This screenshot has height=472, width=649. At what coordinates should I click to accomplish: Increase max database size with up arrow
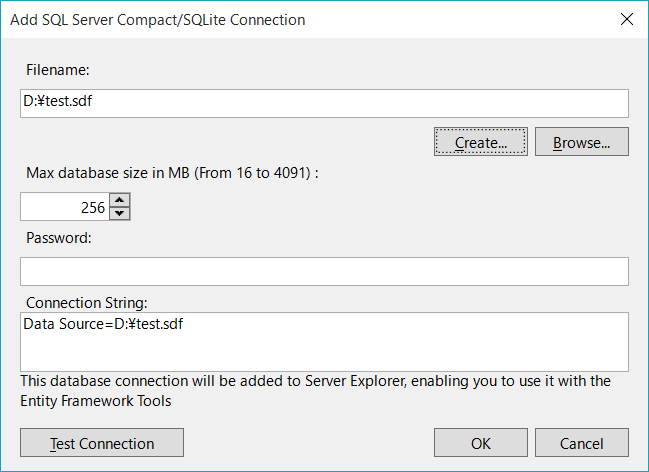[x=120, y=200]
